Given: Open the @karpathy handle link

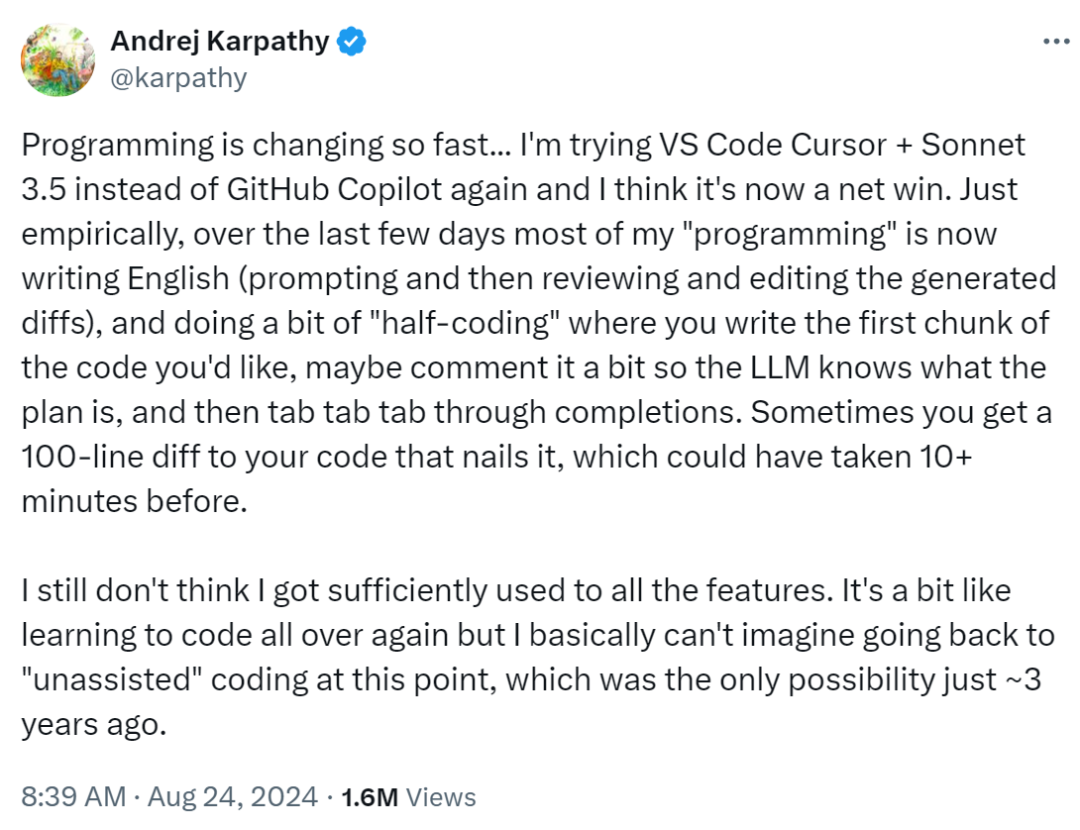Looking at the screenshot, I should click(x=178, y=78).
